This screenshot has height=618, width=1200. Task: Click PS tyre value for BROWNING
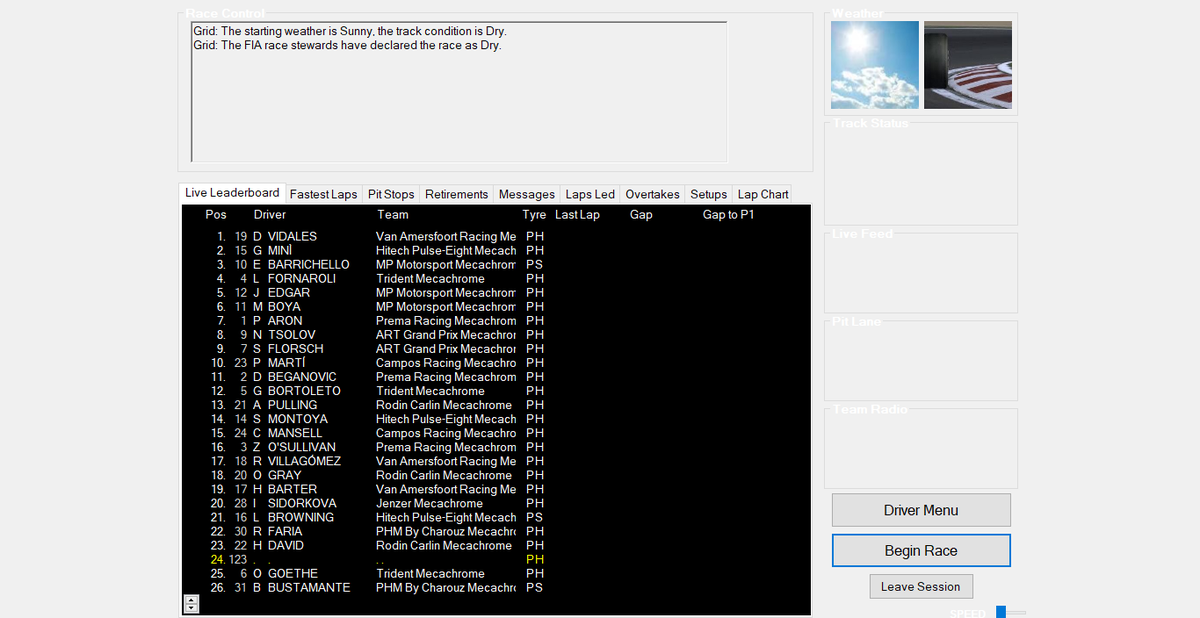click(534, 516)
